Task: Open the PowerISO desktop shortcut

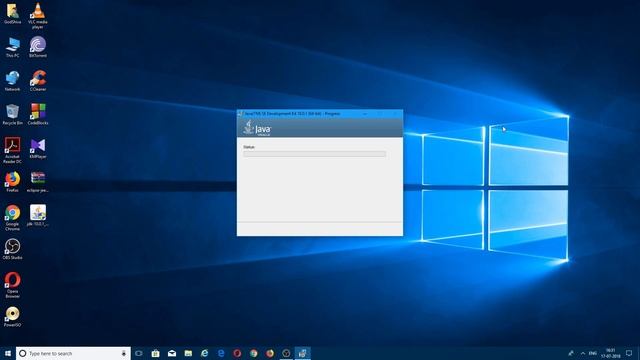Action: (x=13, y=317)
